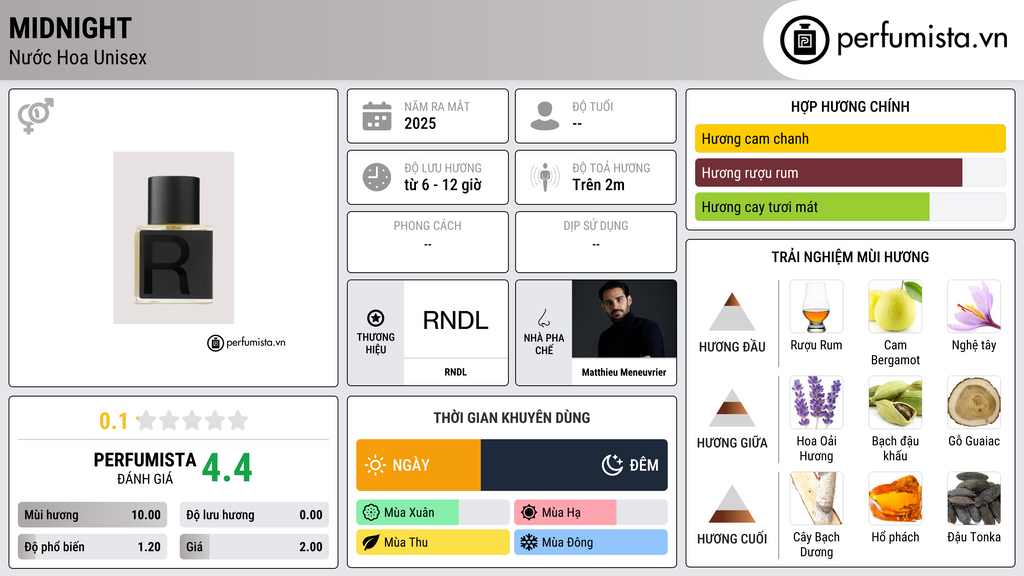Click the RNDL brand logo

click(x=456, y=319)
